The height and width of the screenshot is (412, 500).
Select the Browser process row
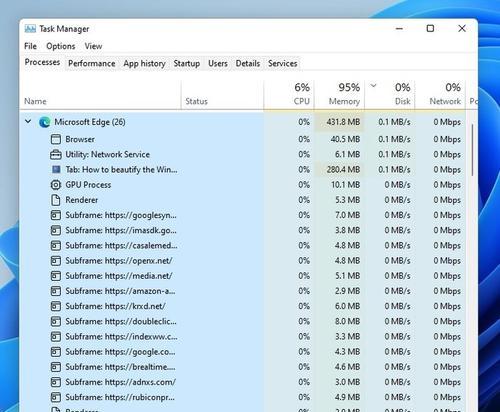[242, 139]
